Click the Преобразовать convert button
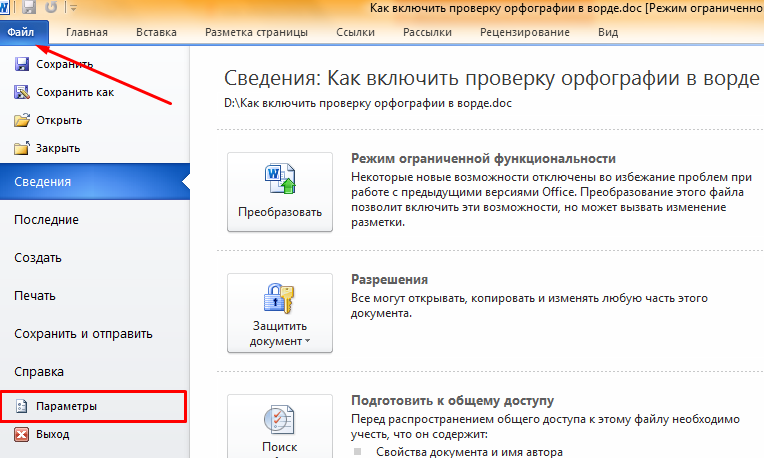The width and height of the screenshot is (764, 458). (x=280, y=192)
